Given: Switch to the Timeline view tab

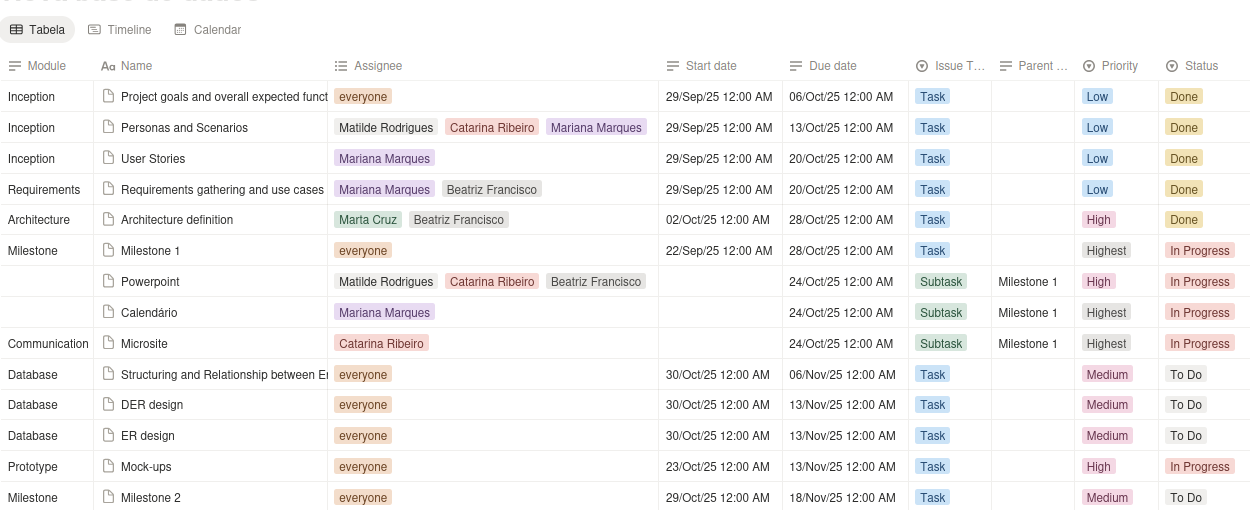Looking at the screenshot, I should pos(119,30).
